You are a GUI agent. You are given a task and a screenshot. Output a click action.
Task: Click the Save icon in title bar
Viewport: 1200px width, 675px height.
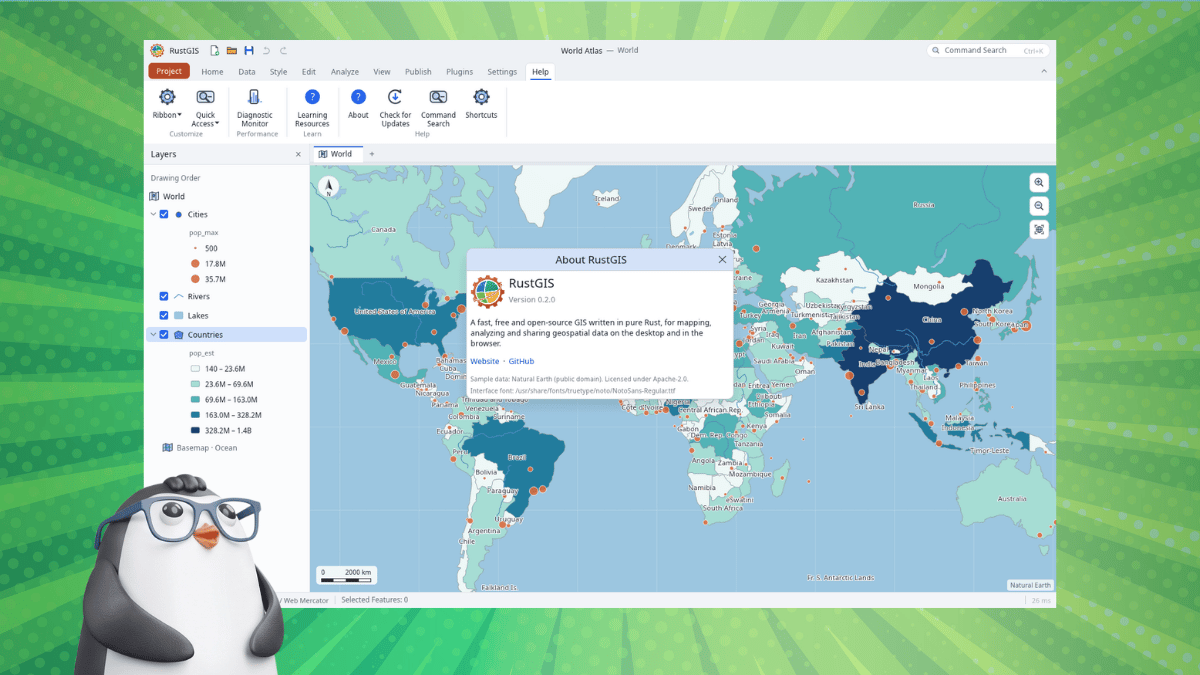coord(249,50)
